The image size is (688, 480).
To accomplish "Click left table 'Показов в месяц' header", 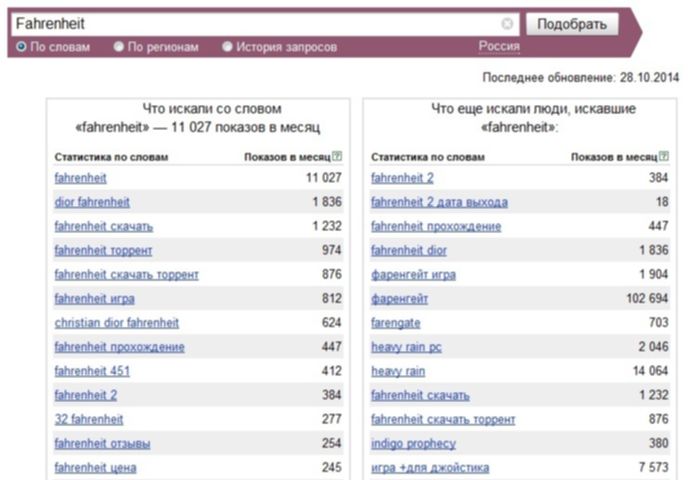I will pyautogui.click(x=287, y=157).
